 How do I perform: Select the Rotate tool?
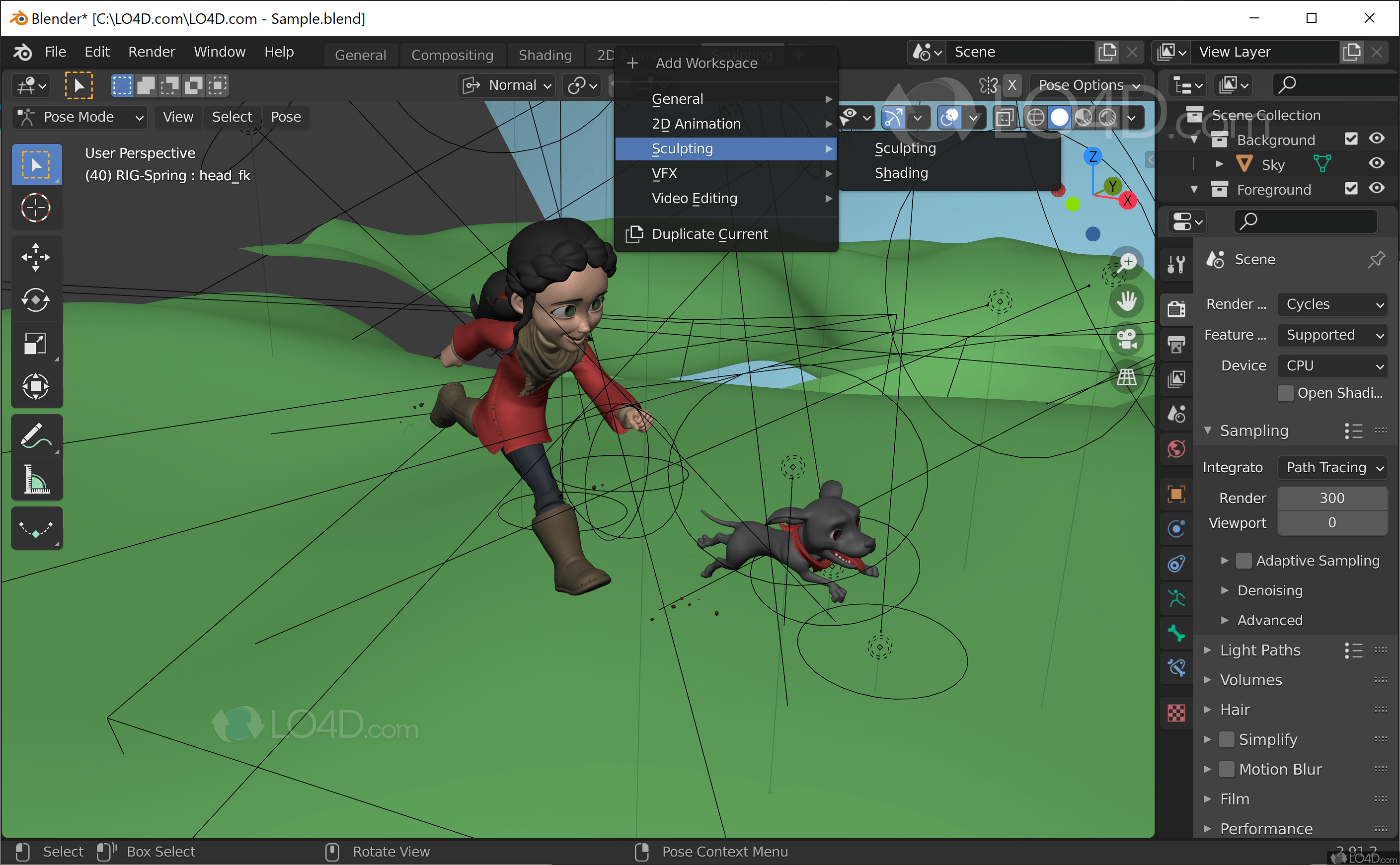[35, 300]
